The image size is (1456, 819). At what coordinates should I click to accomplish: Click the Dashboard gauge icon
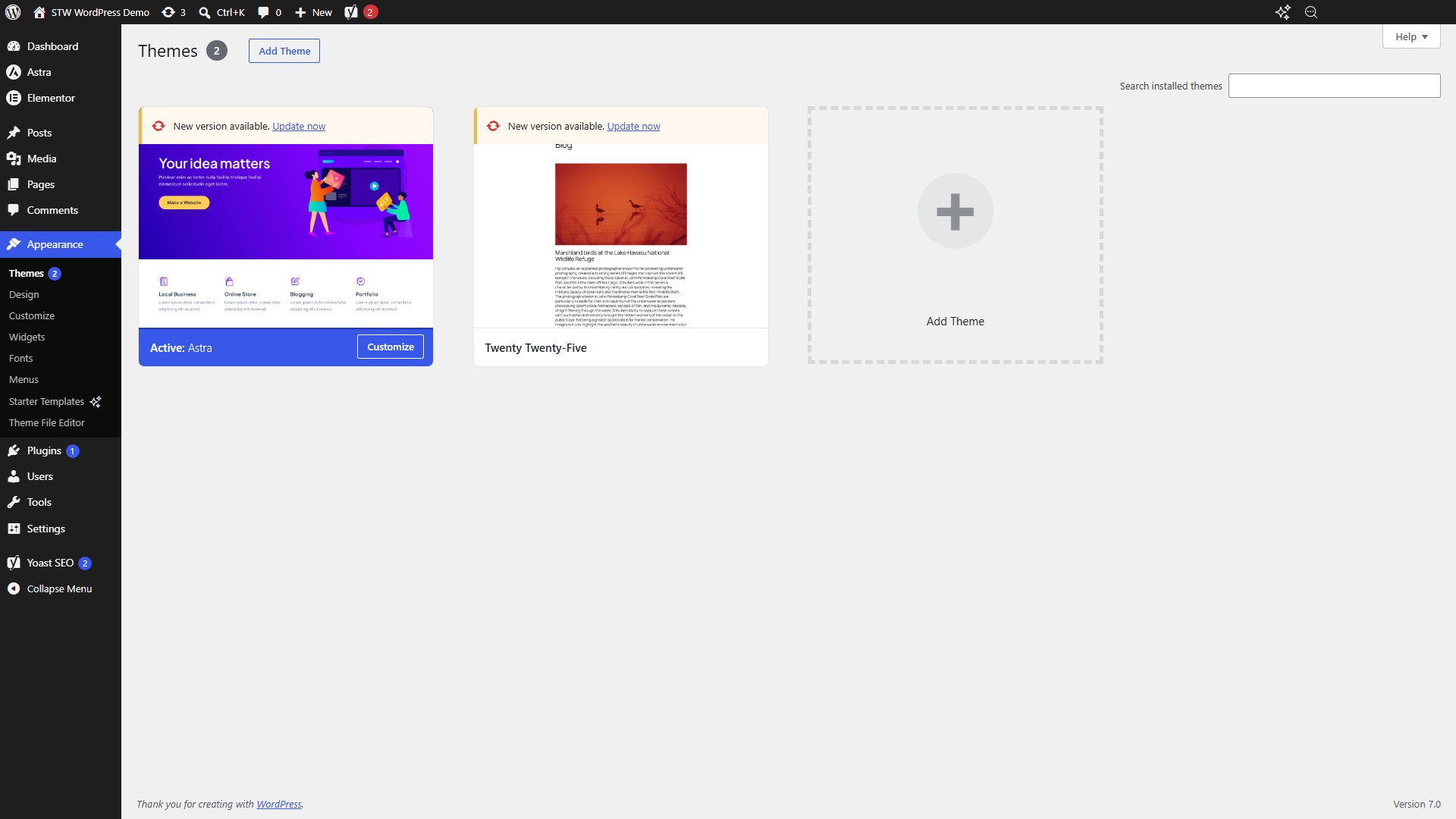click(x=14, y=46)
